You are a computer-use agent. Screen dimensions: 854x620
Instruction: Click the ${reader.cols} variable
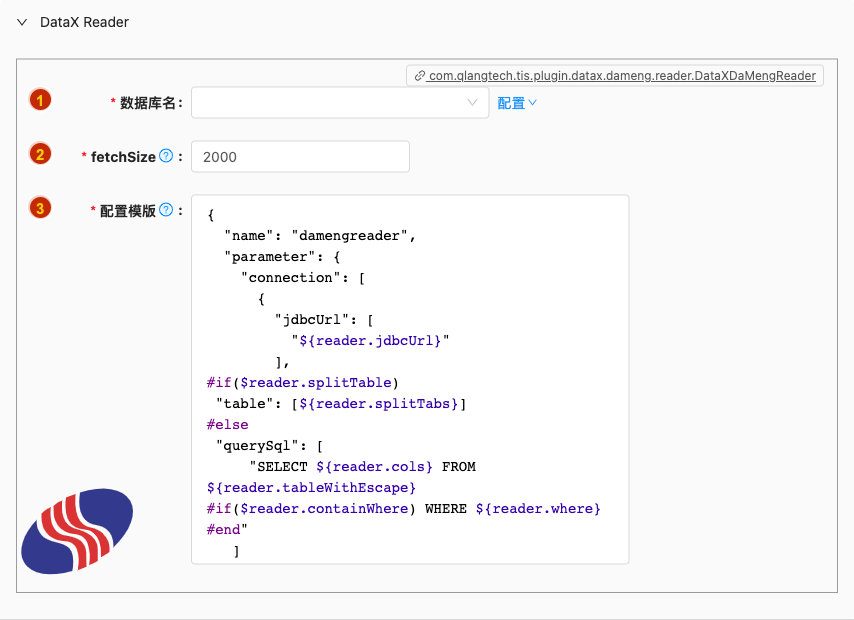click(x=374, y=467)
